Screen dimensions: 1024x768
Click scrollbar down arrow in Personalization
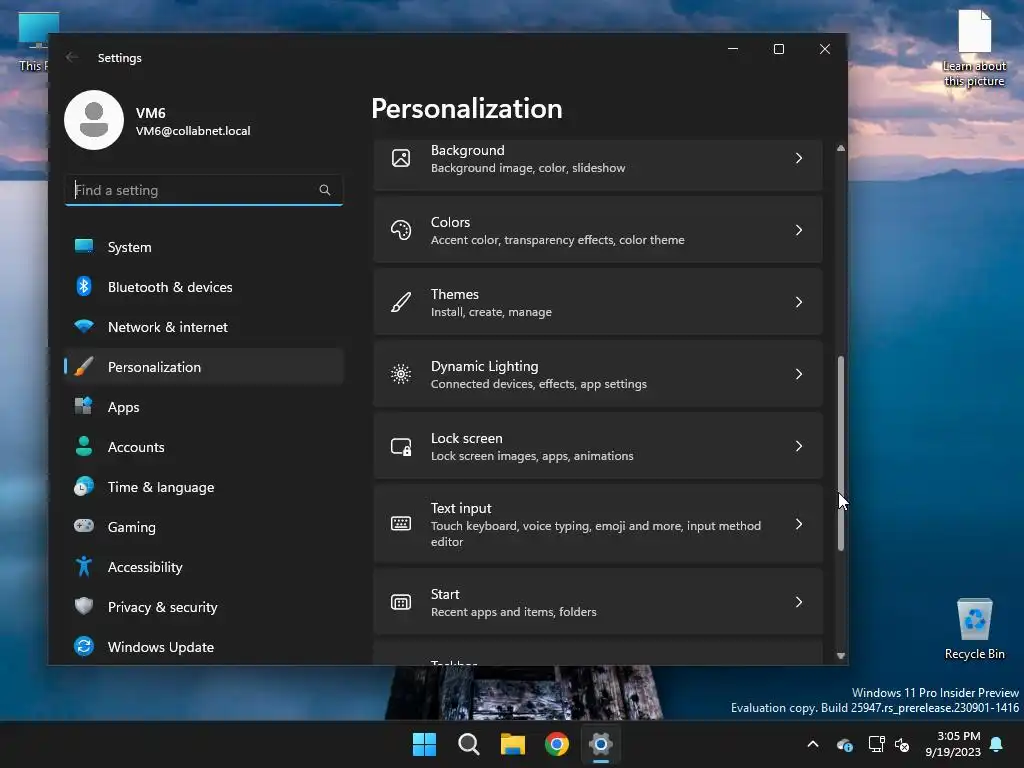(x=840, y=656)
